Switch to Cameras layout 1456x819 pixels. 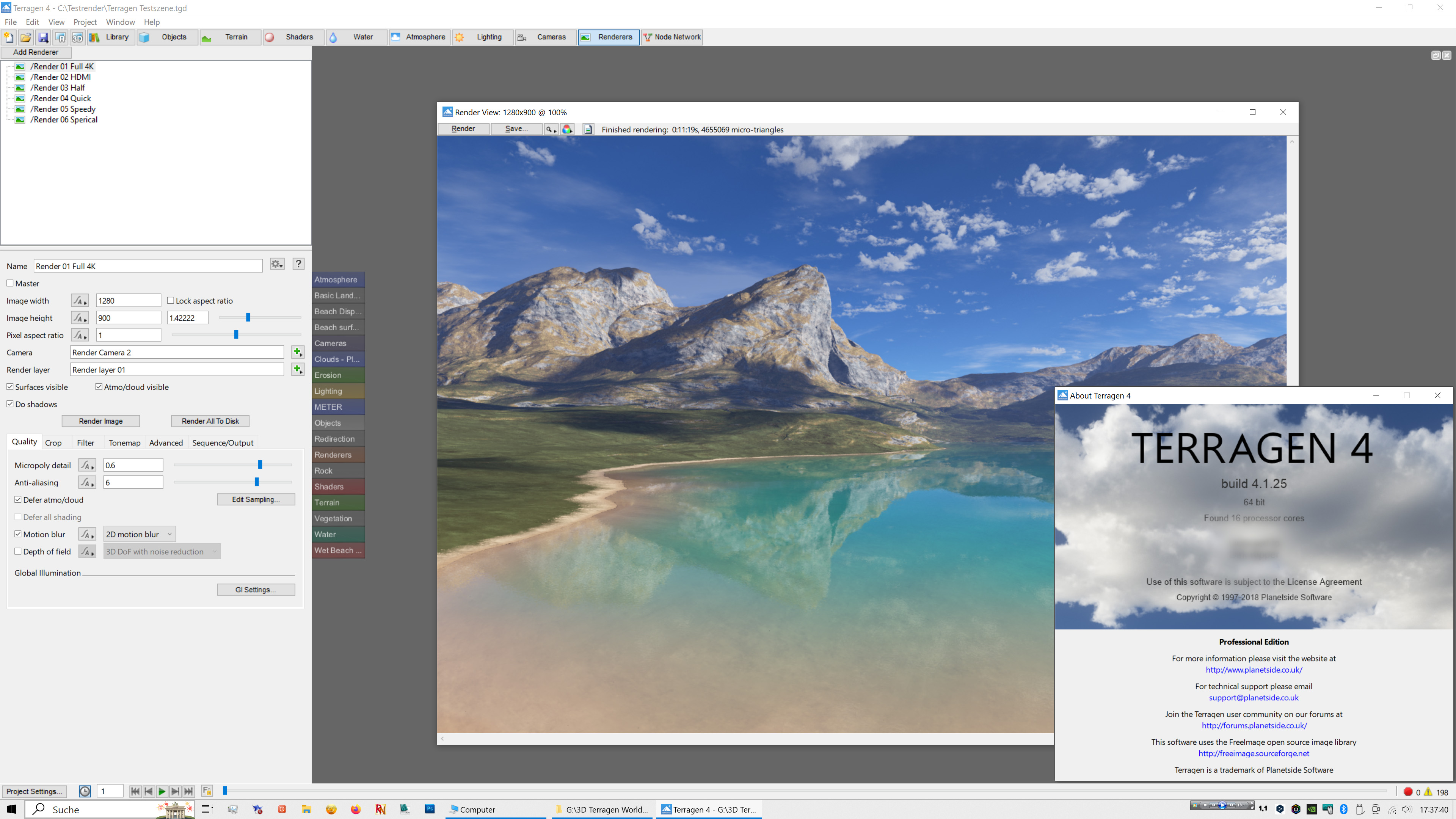546,37
